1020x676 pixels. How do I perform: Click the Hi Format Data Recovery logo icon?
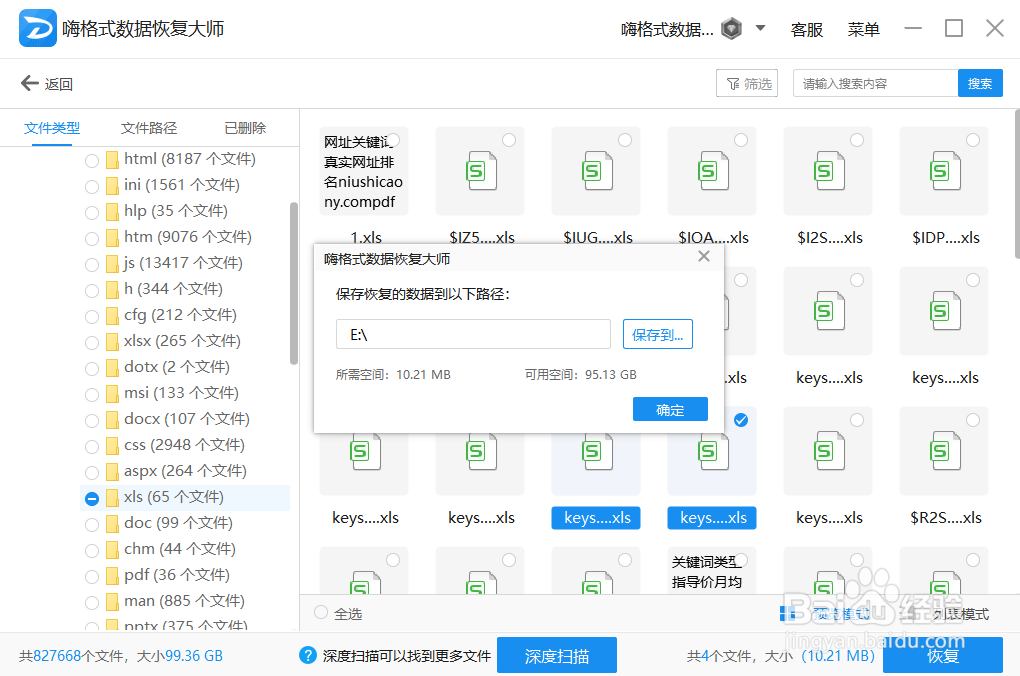[37, 29]
